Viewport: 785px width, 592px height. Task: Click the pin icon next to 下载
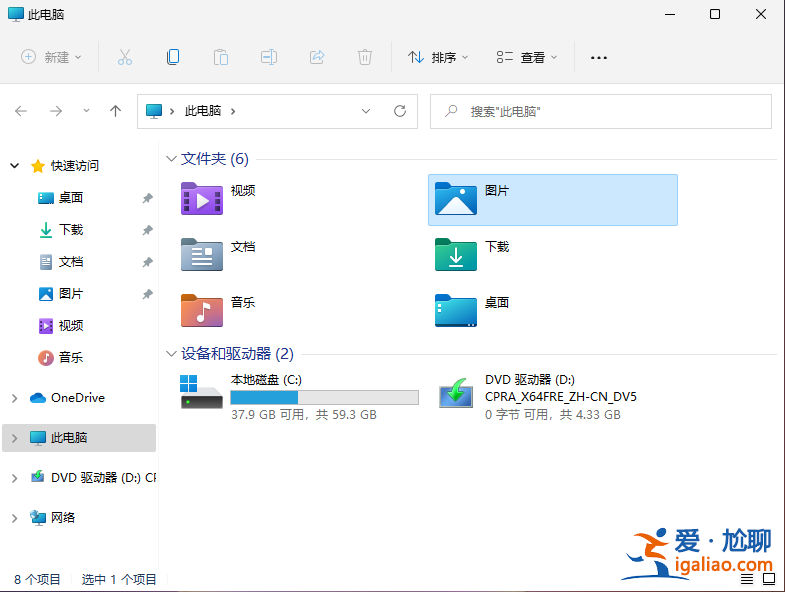coord(147,230)
